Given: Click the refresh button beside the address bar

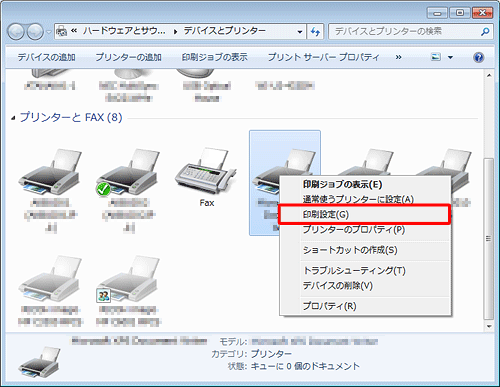Looking at the screenshot, I should click(315, 32).
